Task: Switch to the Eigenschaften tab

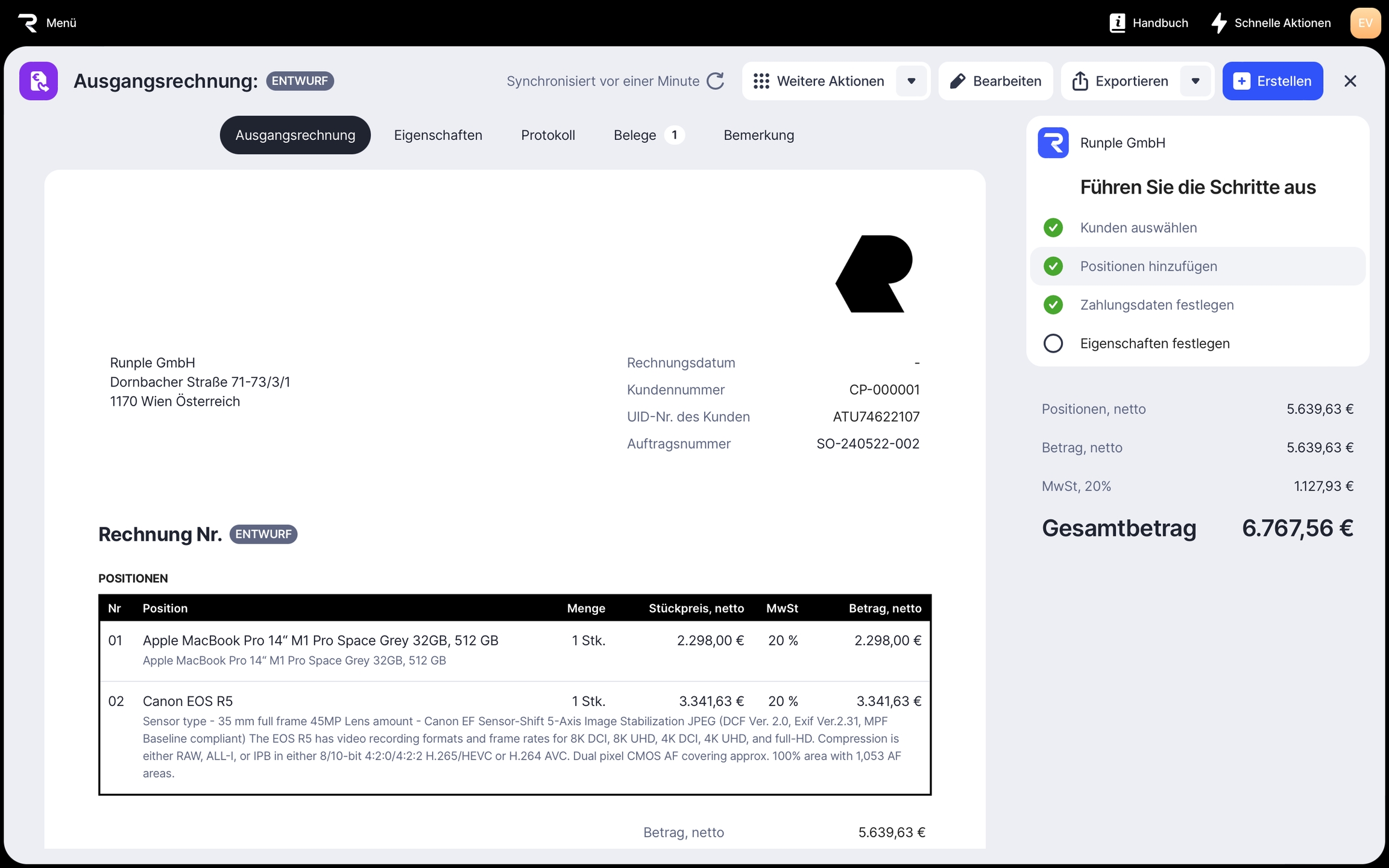Action: click(438, 135)
